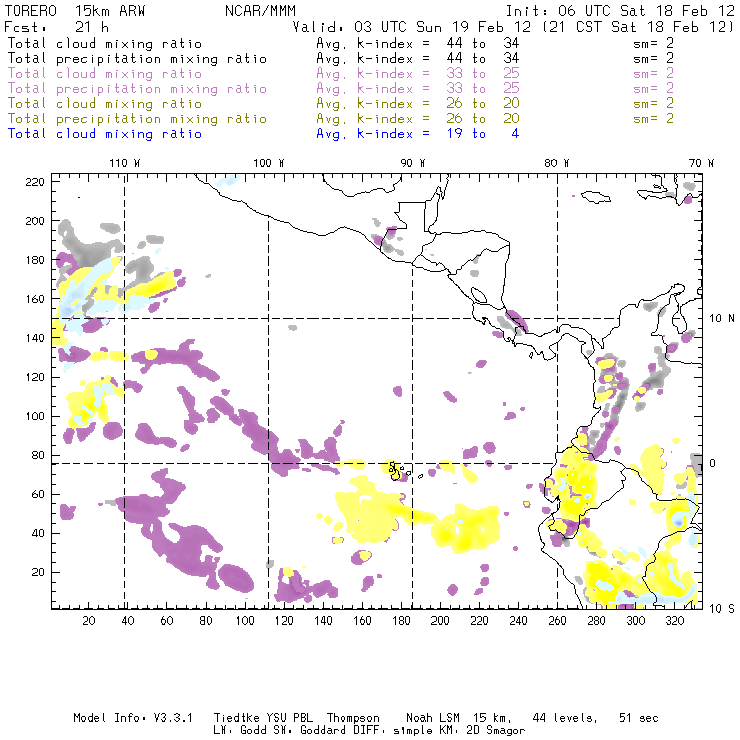Click the 90 W longitude label
This screenshot has height=740, width=740.
pos(413,162)
